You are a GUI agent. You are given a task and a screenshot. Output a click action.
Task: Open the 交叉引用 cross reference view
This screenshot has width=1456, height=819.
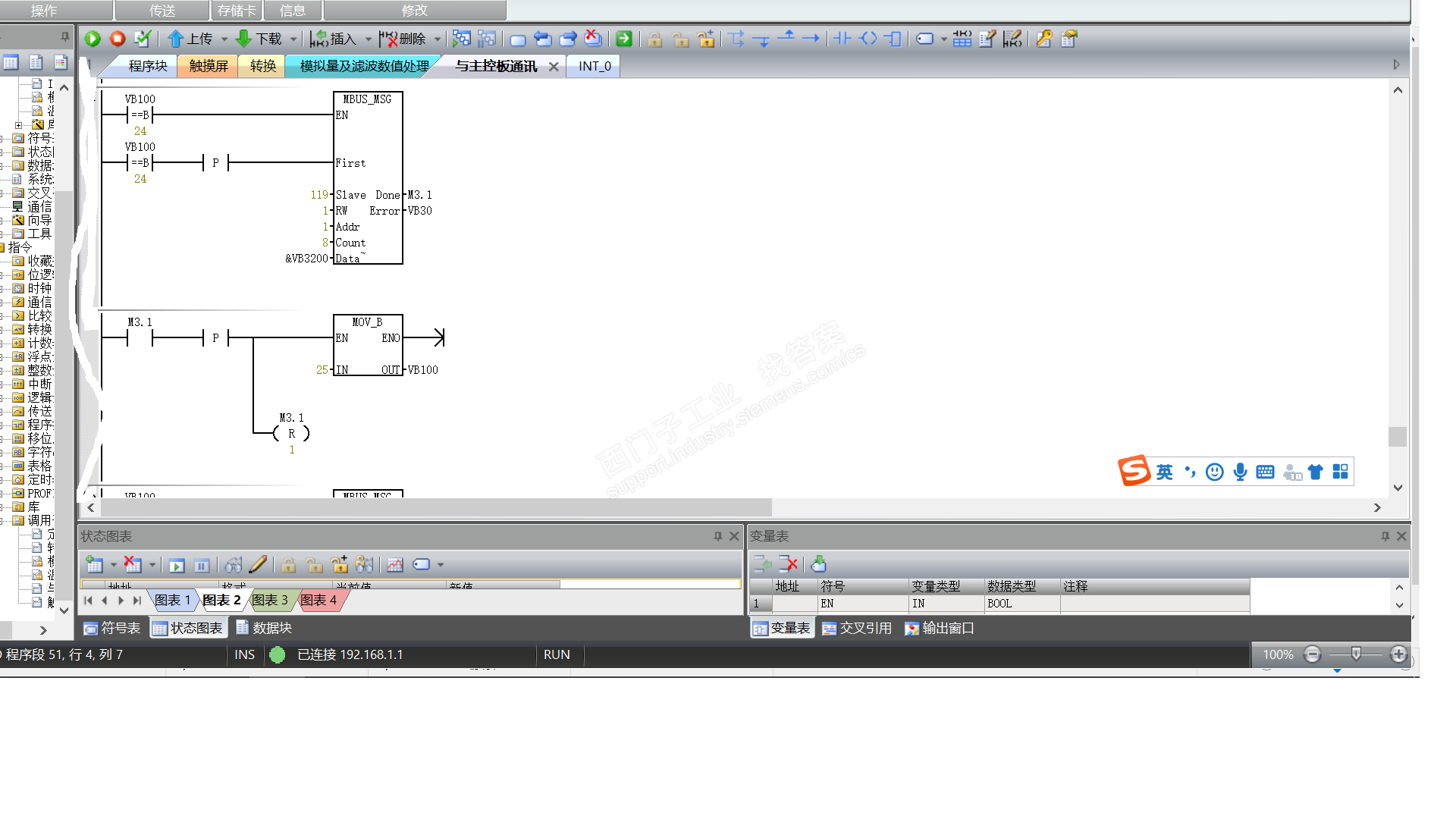click(x=857, y=628)
